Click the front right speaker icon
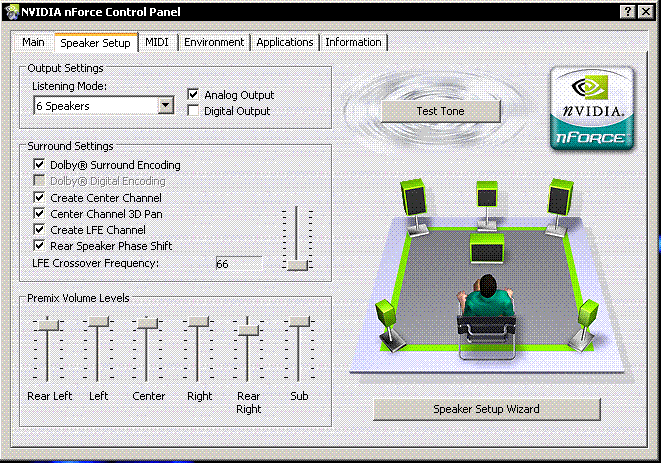The width and height of the screenshot is (661, 463). click(x=560, y=196)
